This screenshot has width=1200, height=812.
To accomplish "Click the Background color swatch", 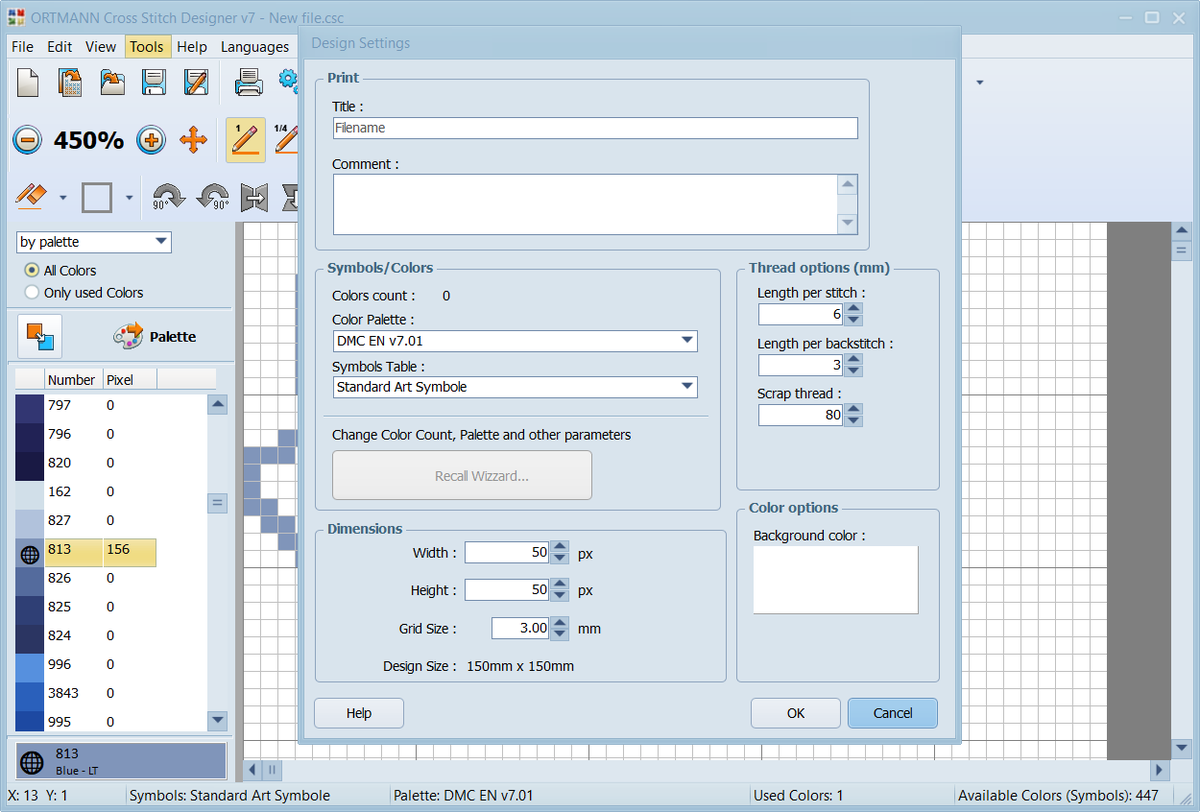I will click(x=835, y=579).
